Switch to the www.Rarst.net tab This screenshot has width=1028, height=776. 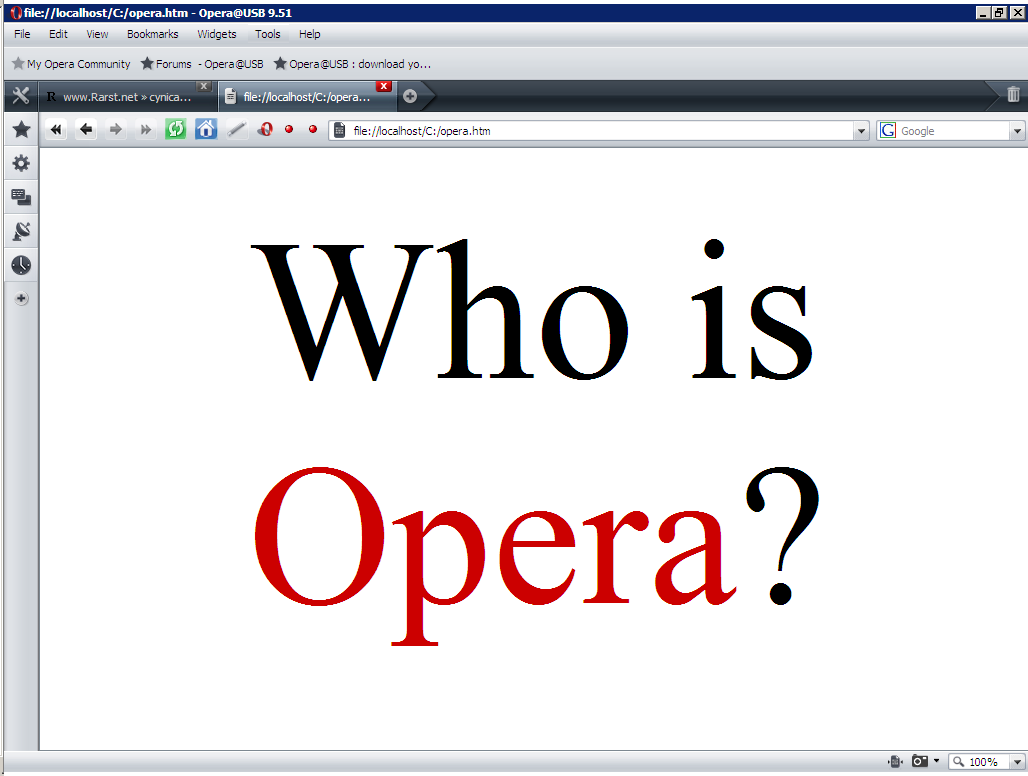tap(127, 97)
